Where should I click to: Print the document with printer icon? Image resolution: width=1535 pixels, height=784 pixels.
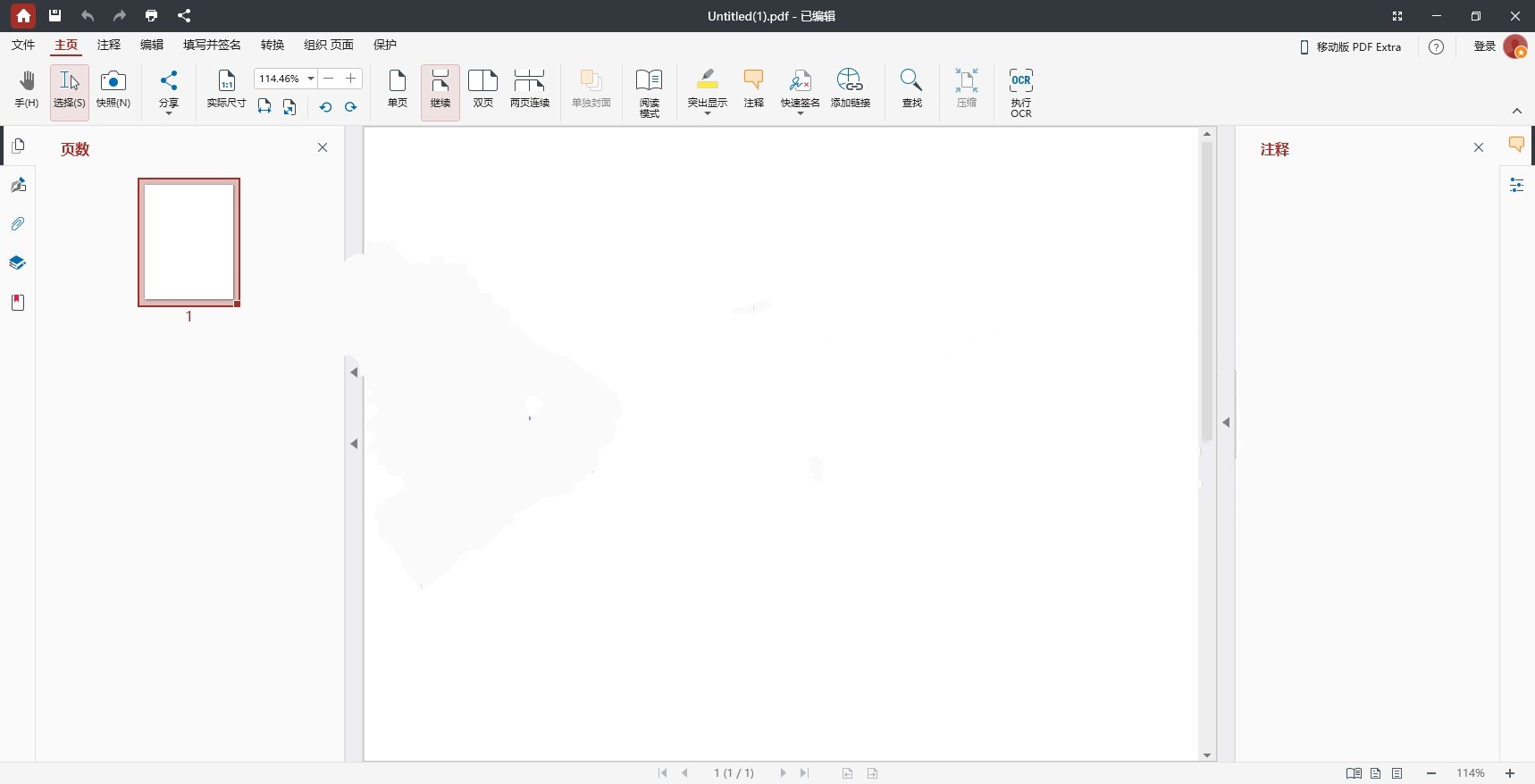pos(151,15)
